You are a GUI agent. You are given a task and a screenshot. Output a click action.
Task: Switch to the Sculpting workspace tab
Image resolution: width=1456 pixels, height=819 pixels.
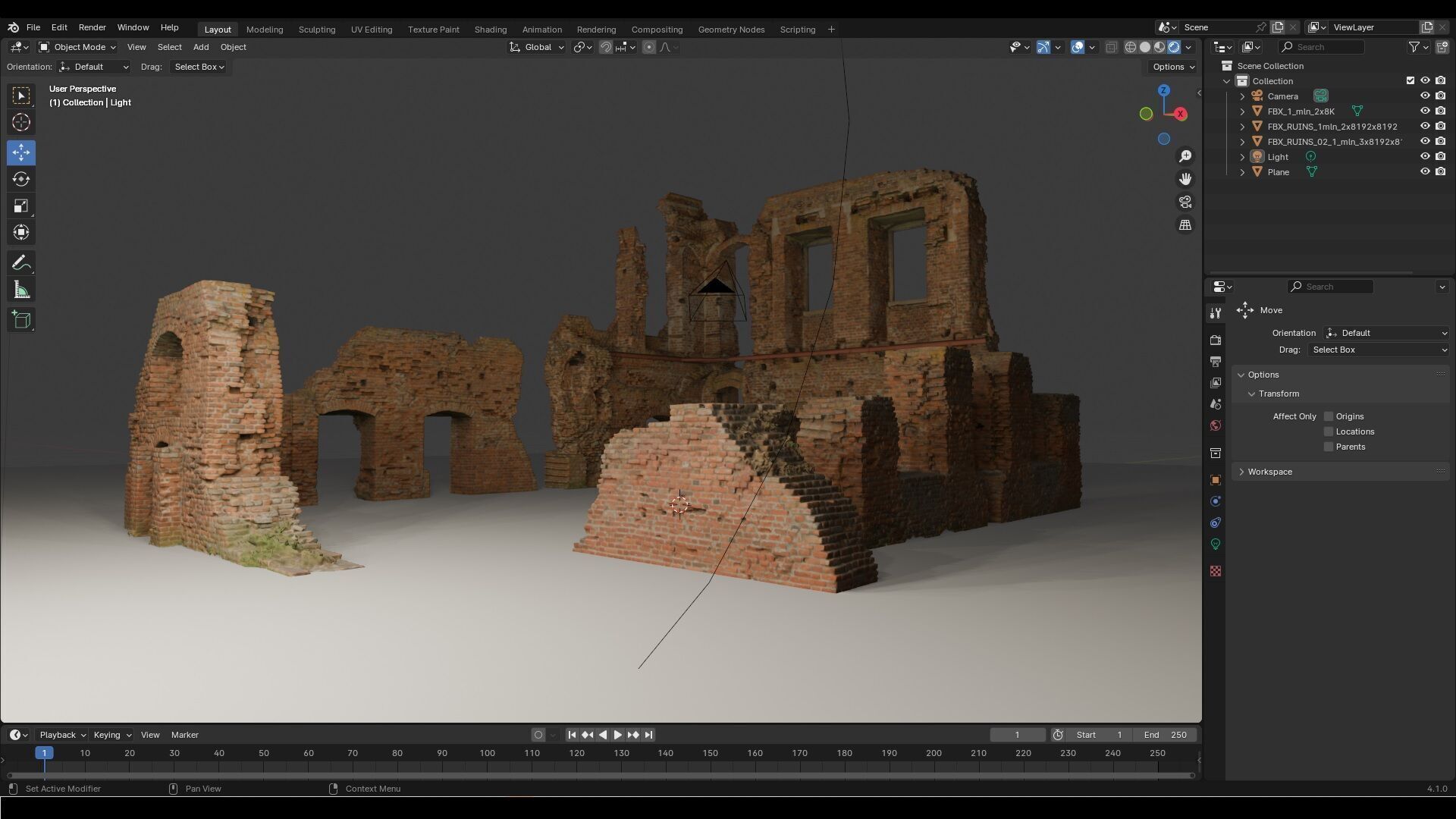coord(317,30)
